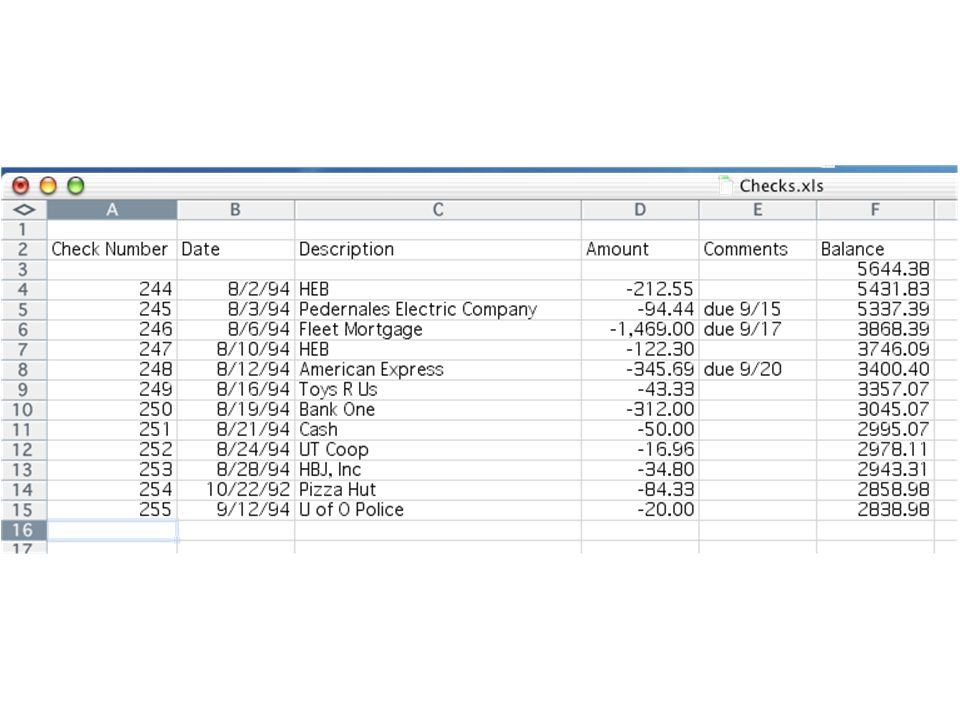The height and width of the screenshot is (720, 960).
Task: Select check number 247 cell
Action: pyautogui.click(x=112, y=350)
